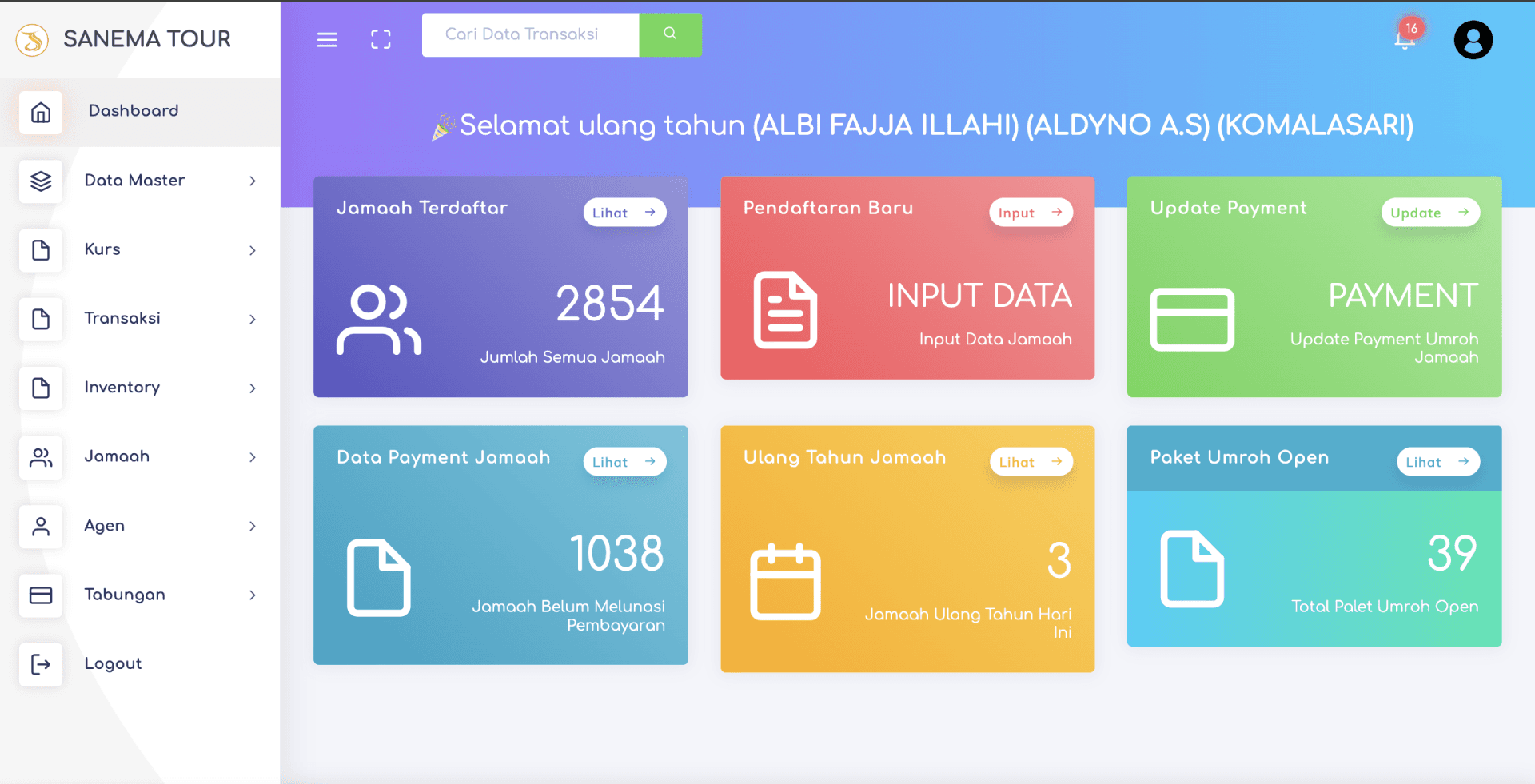Click the birthday greeting banner text
Image resolution: width=1535 pixels, height=784 pixels.
tap(923, 125)
